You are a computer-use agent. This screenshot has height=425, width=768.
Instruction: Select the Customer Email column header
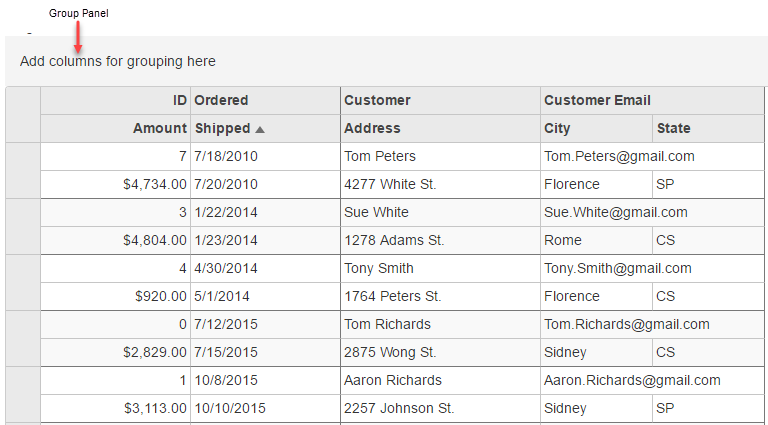[x=654, y=100]
